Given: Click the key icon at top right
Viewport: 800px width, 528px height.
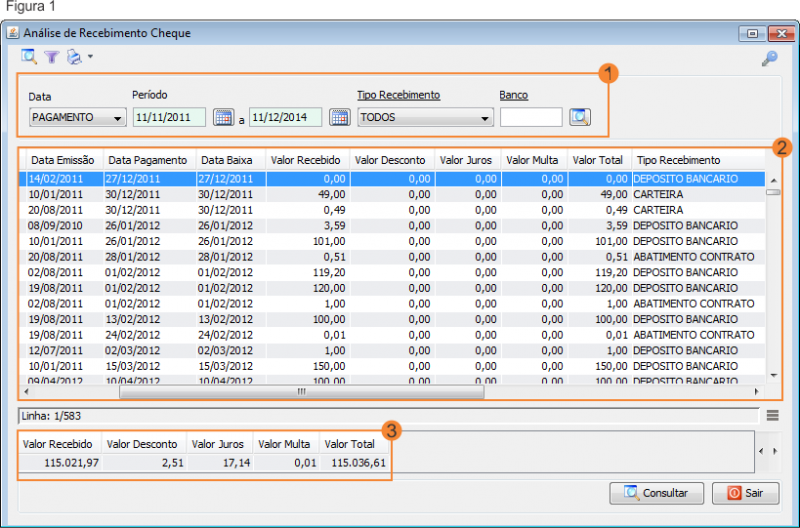Looking at the screenshot, I should (x=769, y=59).
